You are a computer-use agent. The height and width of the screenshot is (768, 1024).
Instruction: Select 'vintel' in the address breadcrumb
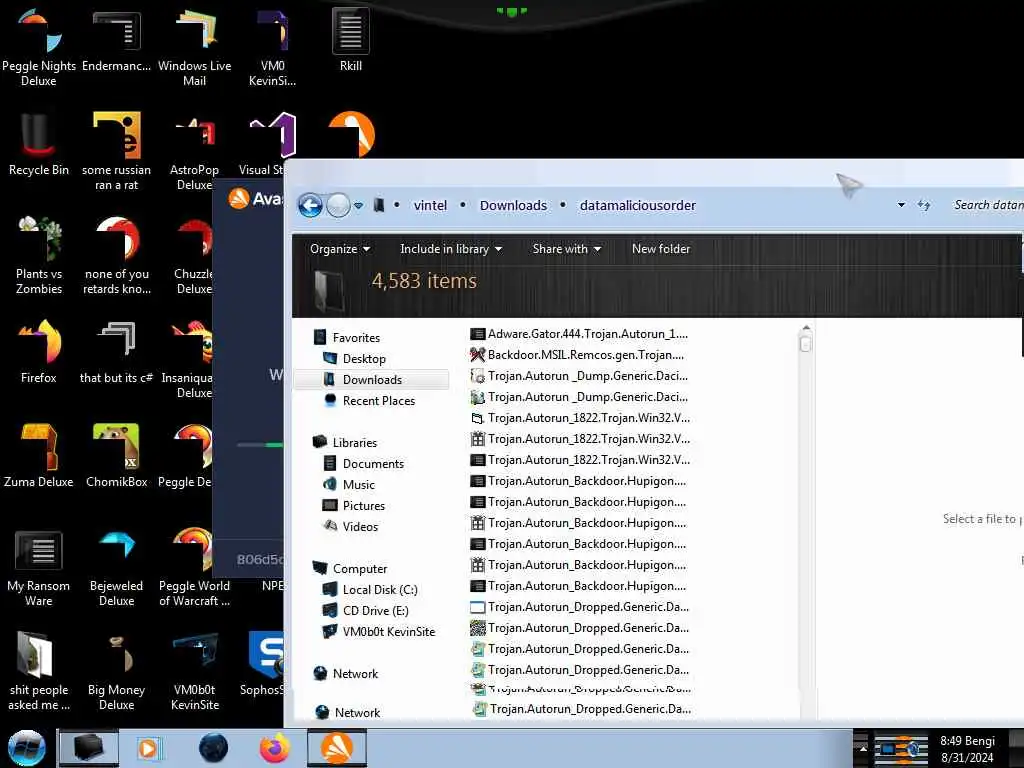click(430, 205)
